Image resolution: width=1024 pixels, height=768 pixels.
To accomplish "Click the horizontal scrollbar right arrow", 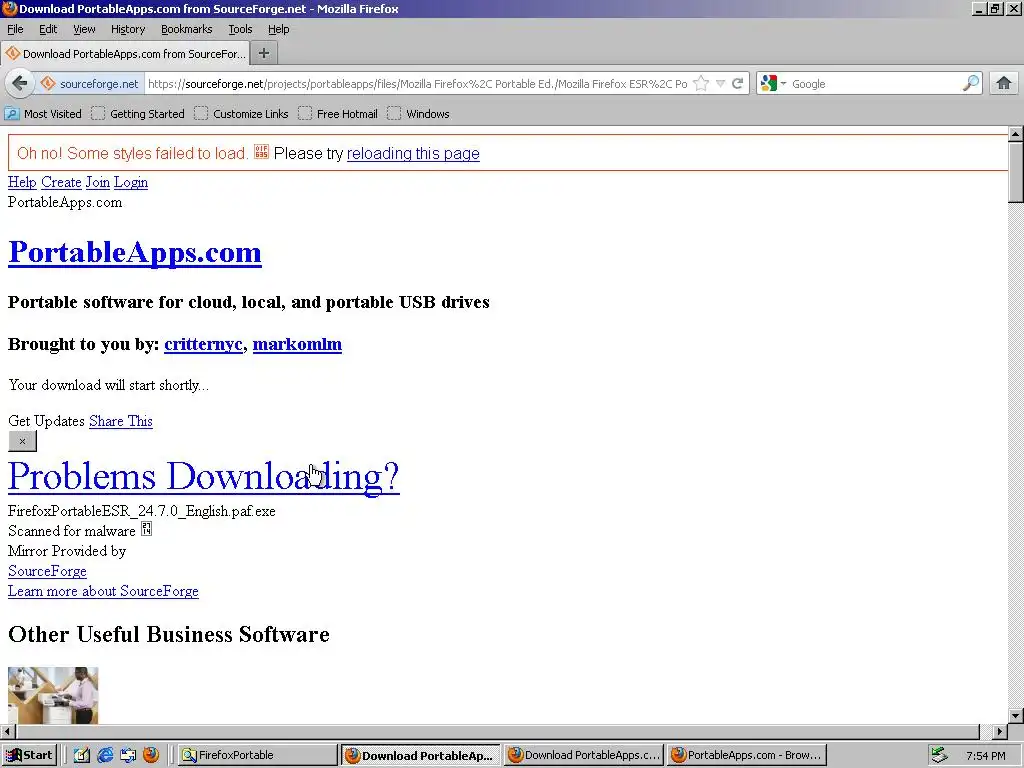I will pyautogui.click(x=999, y=731).
